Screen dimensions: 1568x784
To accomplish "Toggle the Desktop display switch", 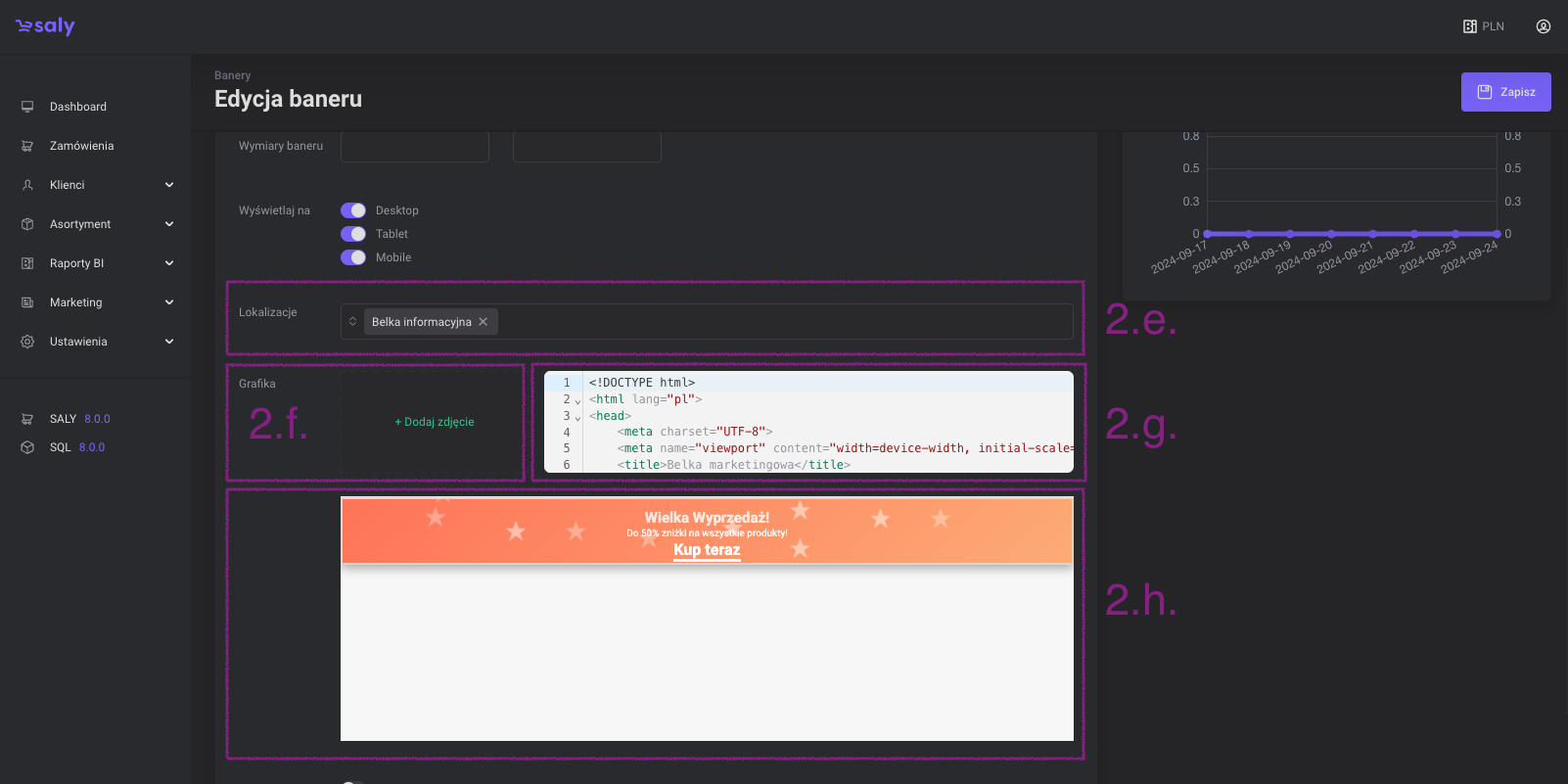I will coord(353,210).
